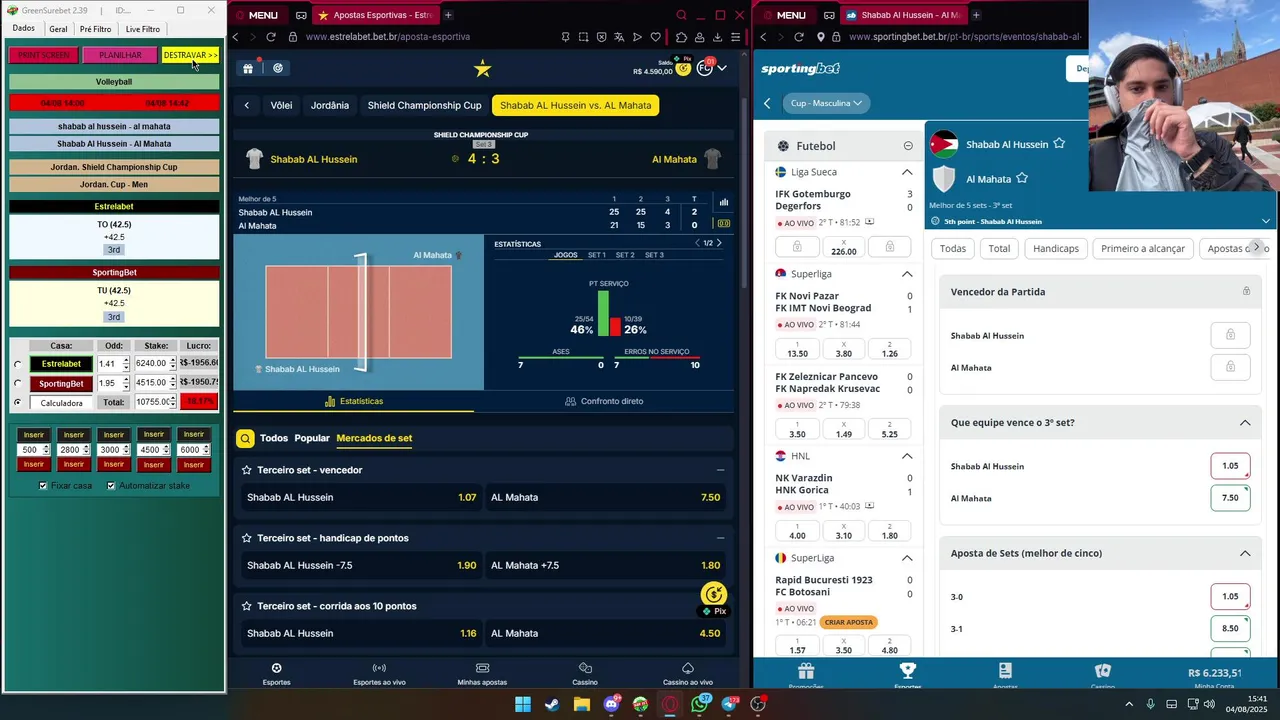This screenshot has width=1280, height=720.
Task: Open Esportes in Estrelabet bottom navigation
Action: [x=277, y=673]
